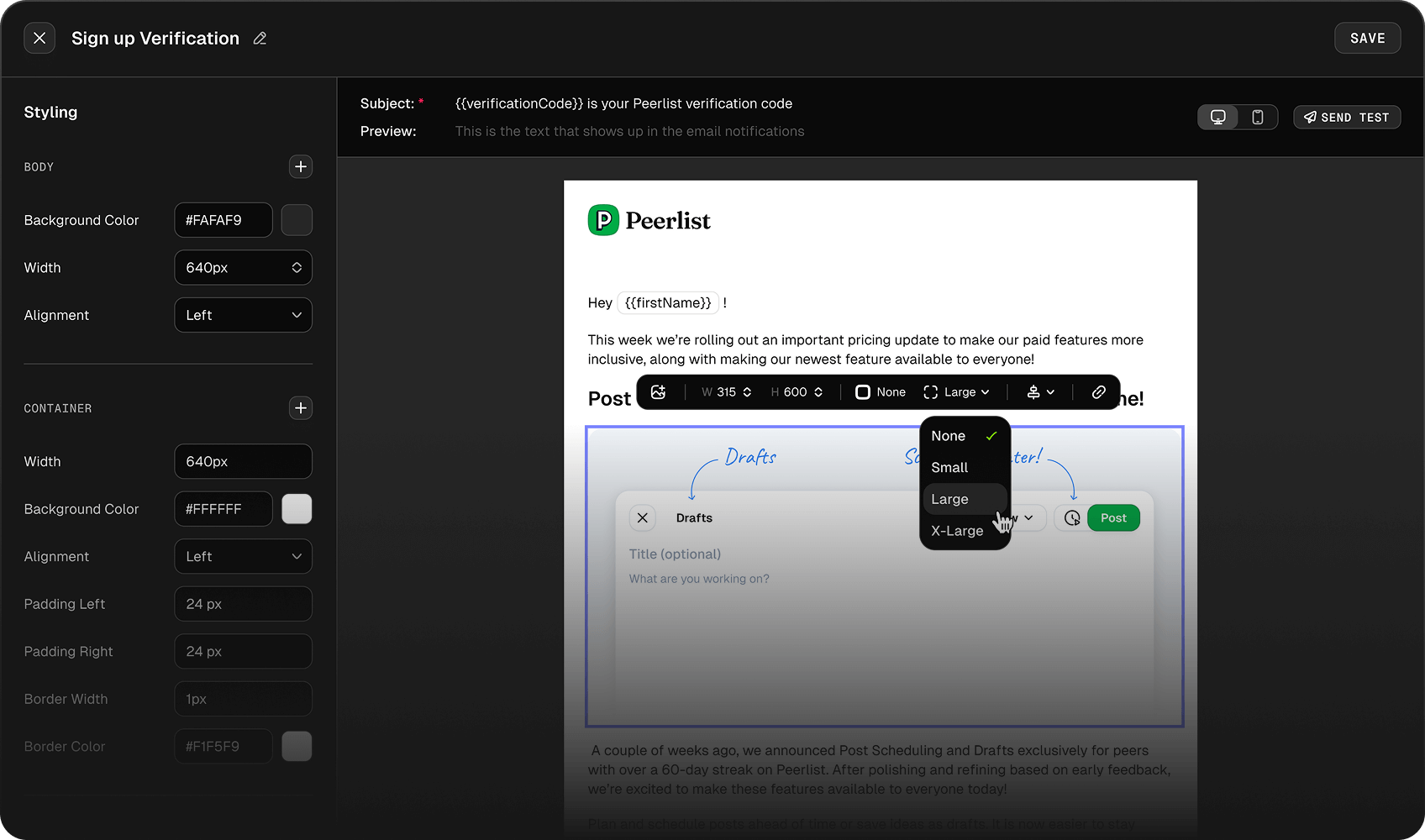Screen dimensions: 1425x840
Task: Click the Body Width stepper control
Action: (x=297, y=267)
